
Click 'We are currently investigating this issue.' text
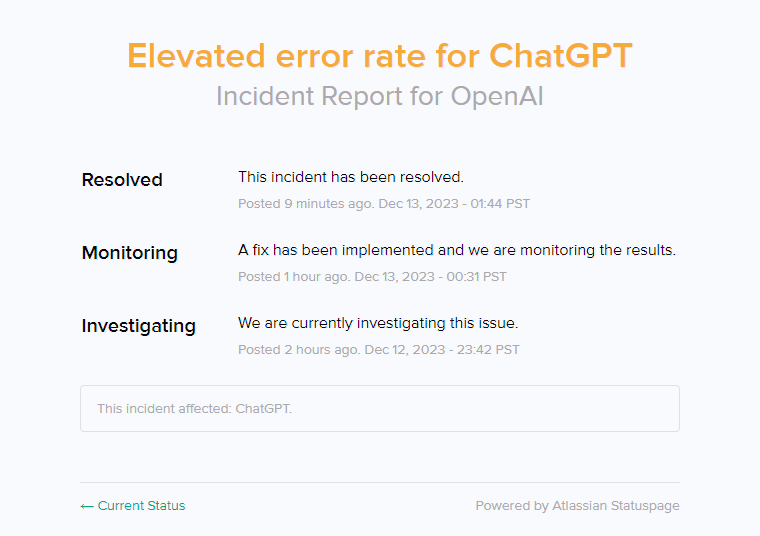378,323
